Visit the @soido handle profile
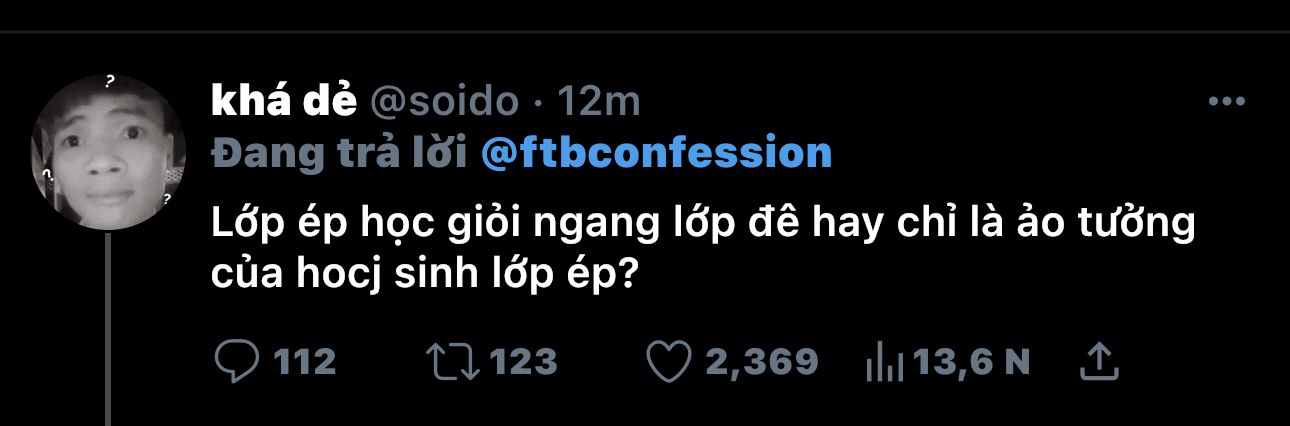The width and height of the screenshot is (1290, 426). (444, 101)
